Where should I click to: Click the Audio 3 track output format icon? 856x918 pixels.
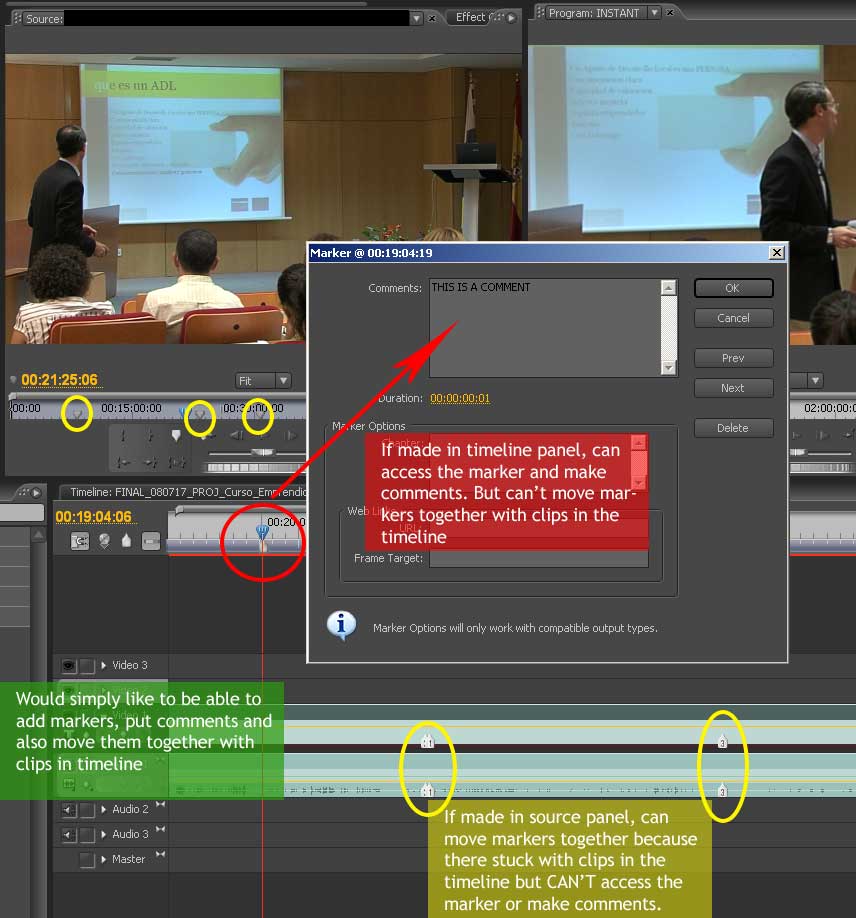click(160, 830)
